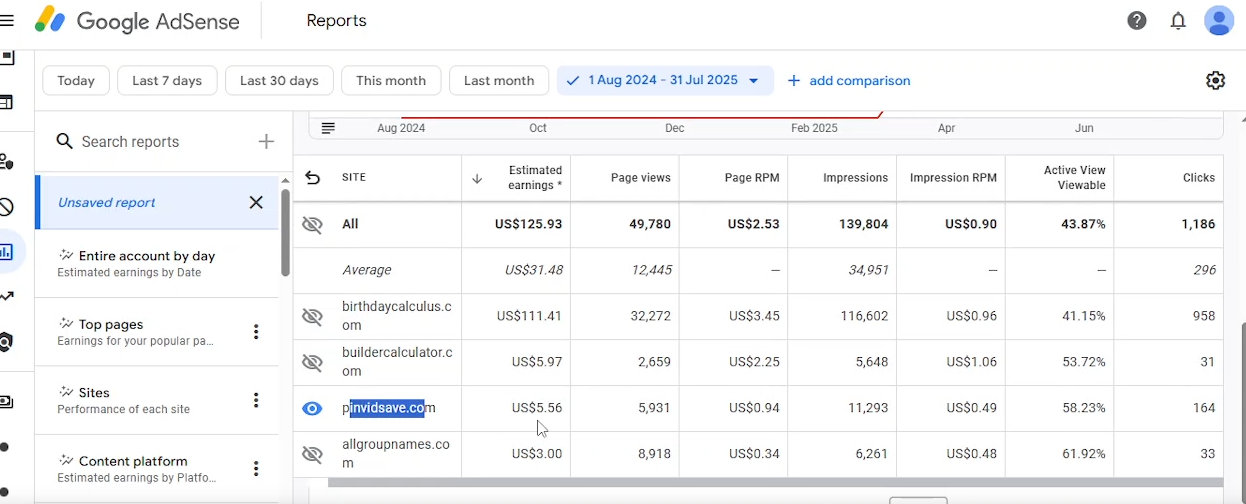This screenshot has height=504, width=1246.
Task: Open the account profile avatar
Action: click(x=1219, y=20)
